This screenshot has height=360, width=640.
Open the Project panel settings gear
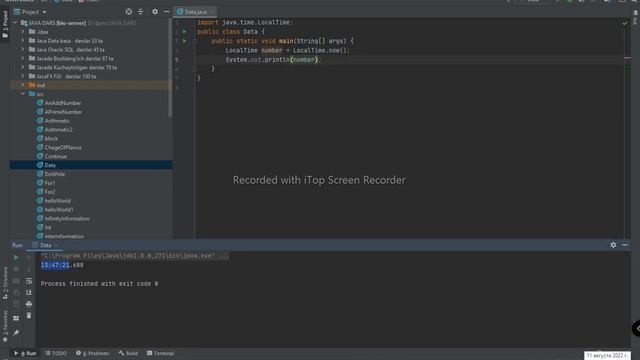click(155, 12)
